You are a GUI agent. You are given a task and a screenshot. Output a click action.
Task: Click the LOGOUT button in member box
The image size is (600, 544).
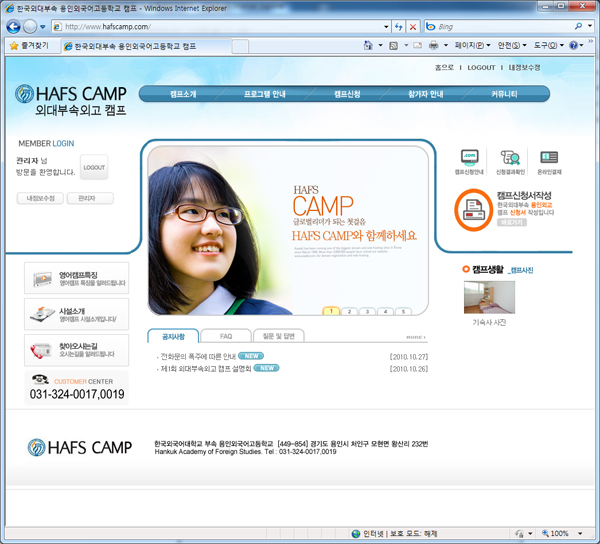coord(94,167)
